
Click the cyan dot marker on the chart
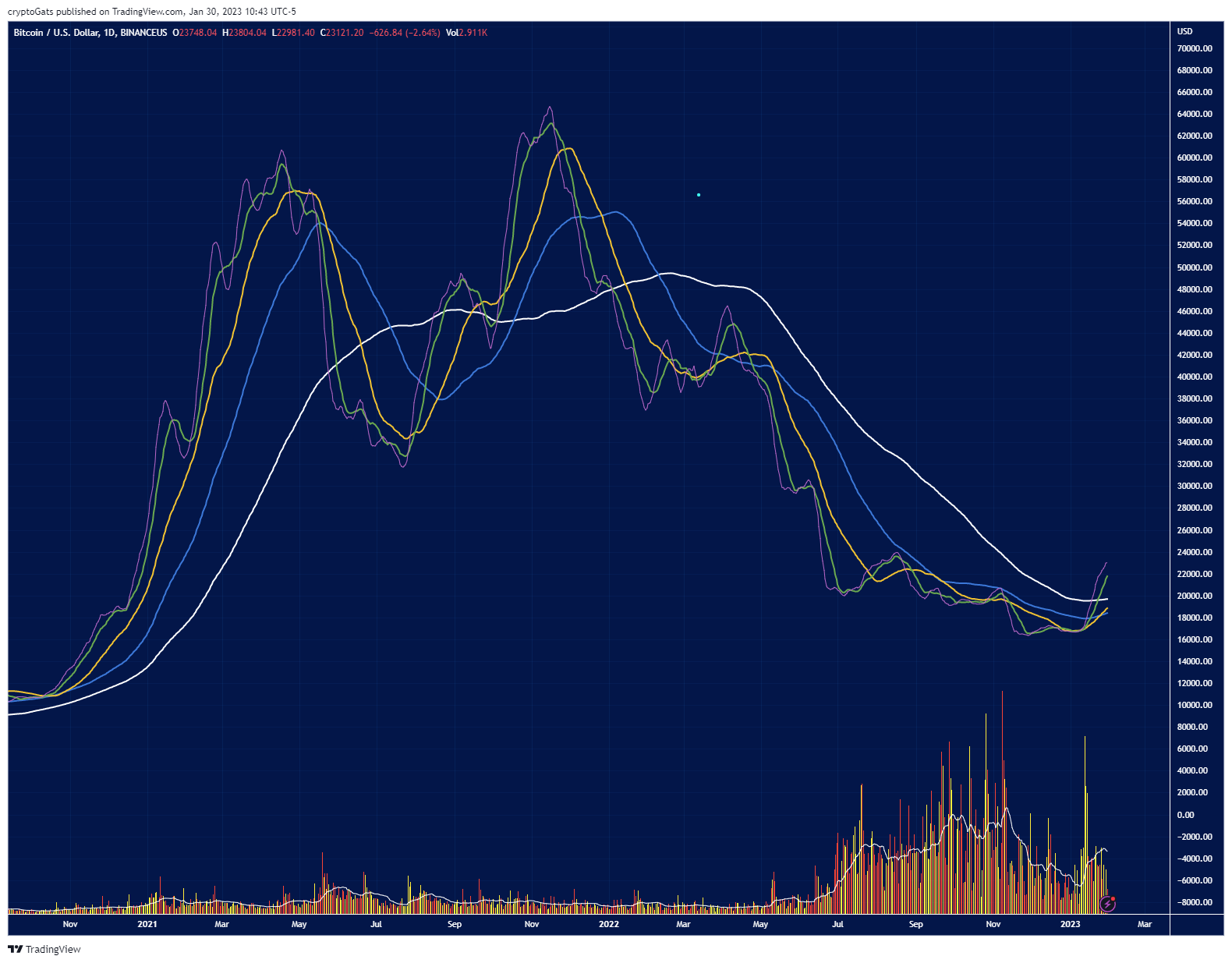(699, 195)
